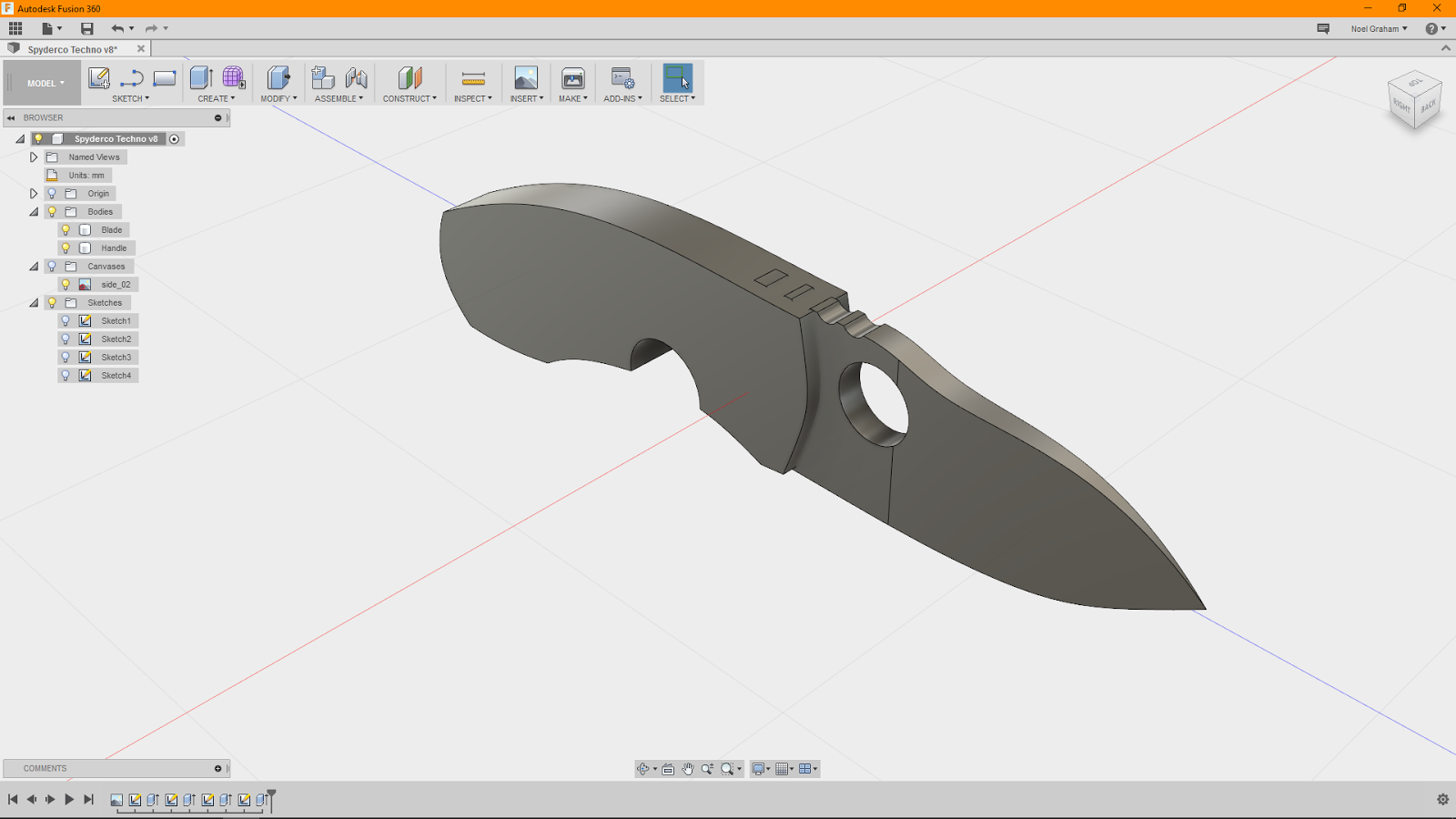Image resolution: width=1456 pixels, height=819 pixels.
Task: Click the Redo arrow
Action: [x=152, y=28]
